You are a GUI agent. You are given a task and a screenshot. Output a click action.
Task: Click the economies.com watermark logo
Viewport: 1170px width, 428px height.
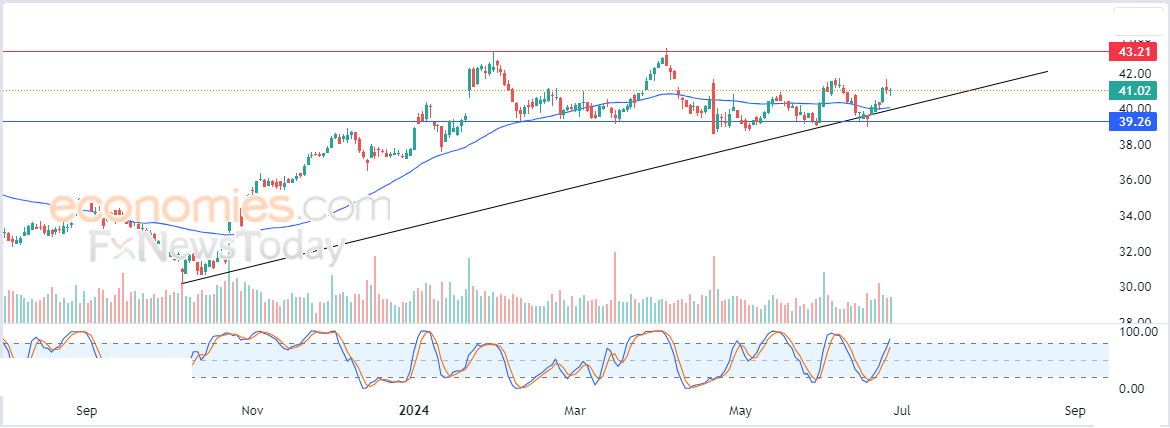[x=220, y=209]
